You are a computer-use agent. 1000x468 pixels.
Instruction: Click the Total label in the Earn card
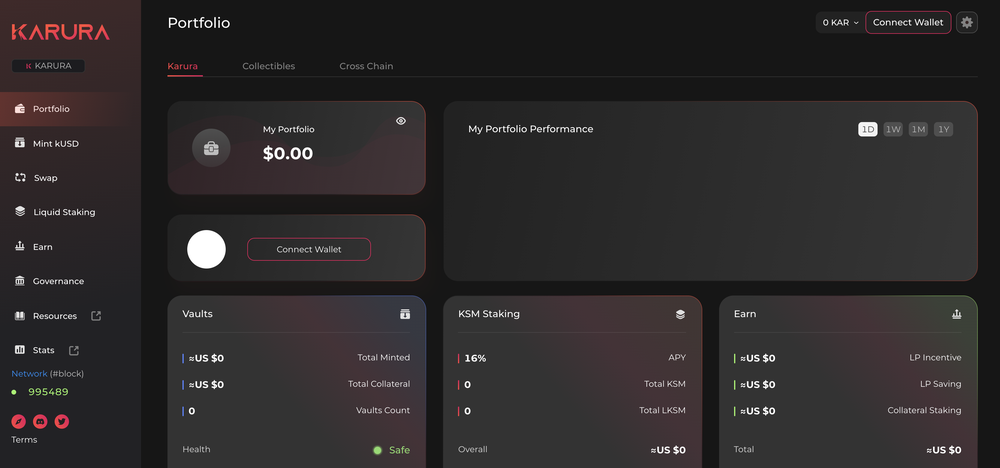pyautogui.click(x=744, y=450)
